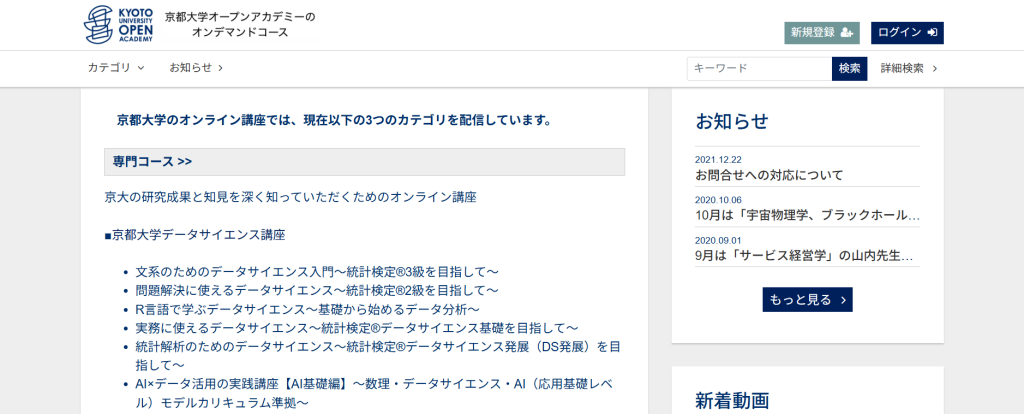Open AI×データ活用の実践講座 course link

(x=378, y=384)
